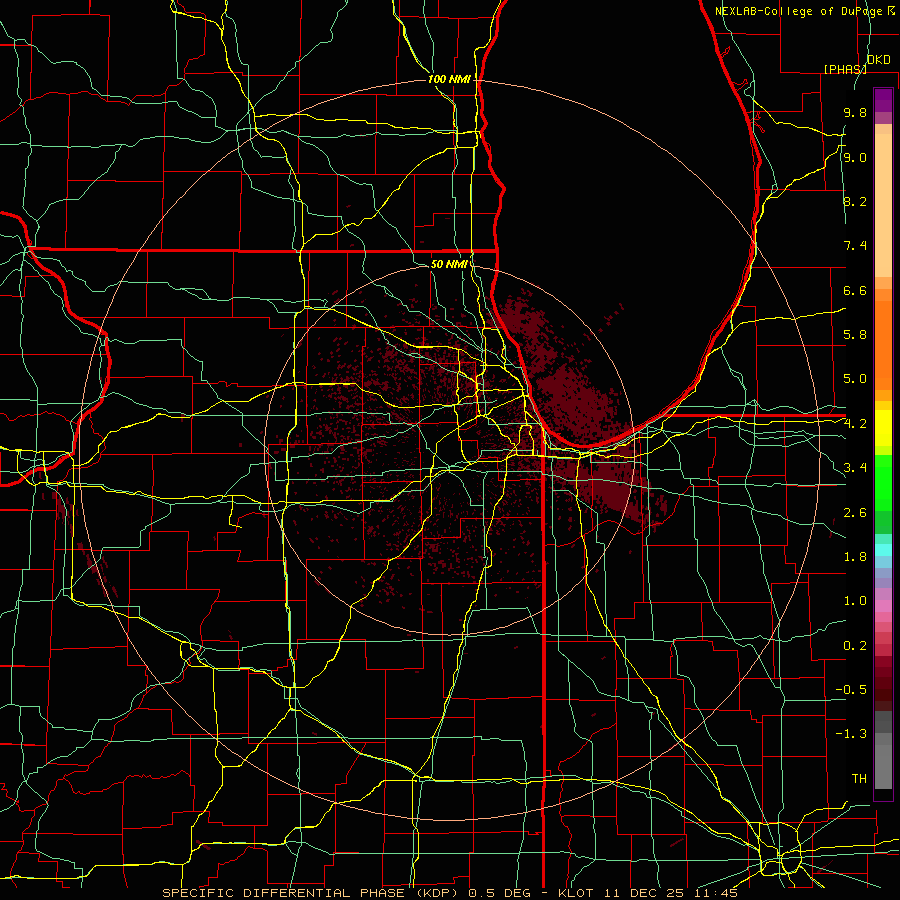Pick the gray color band at scale bottom
This screenshot has width=900, height=900.
(883, 766)
